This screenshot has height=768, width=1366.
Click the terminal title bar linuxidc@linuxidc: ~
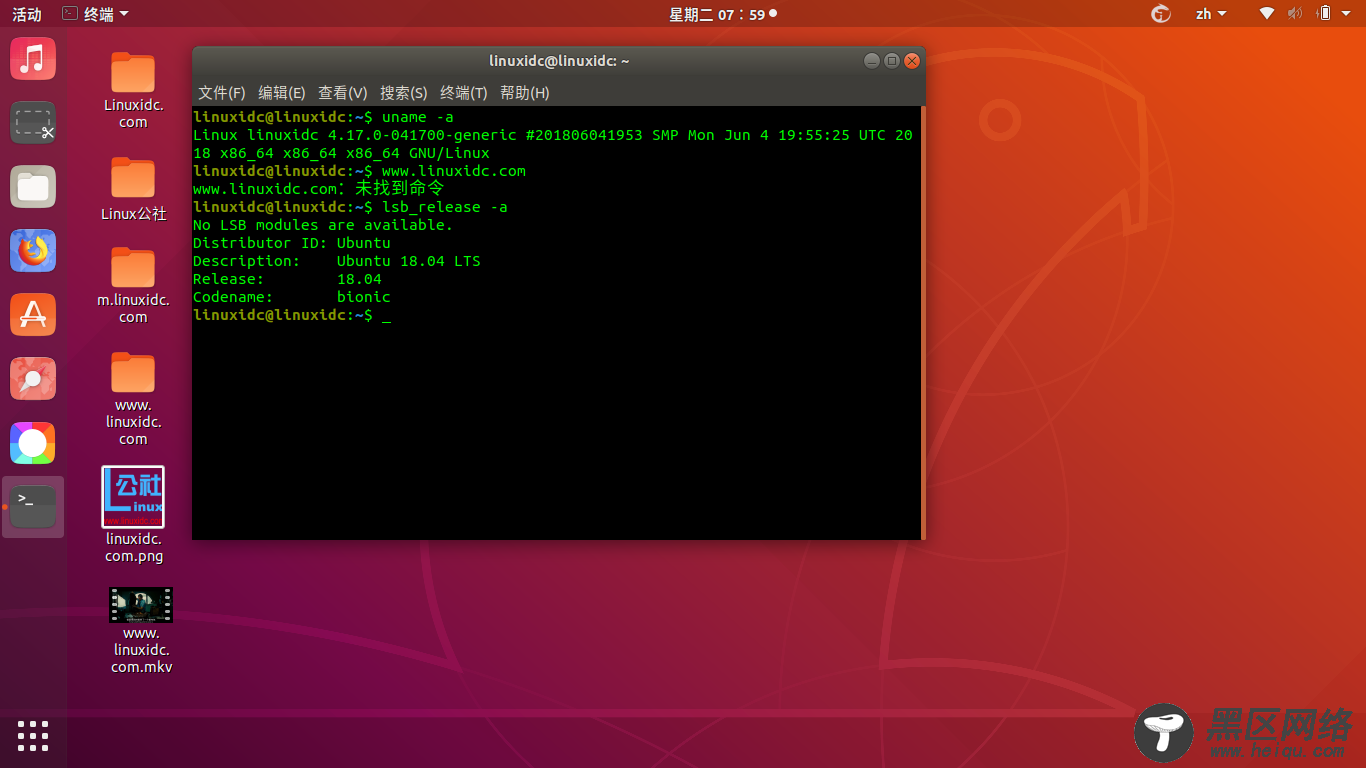click(x=559, y=61)
